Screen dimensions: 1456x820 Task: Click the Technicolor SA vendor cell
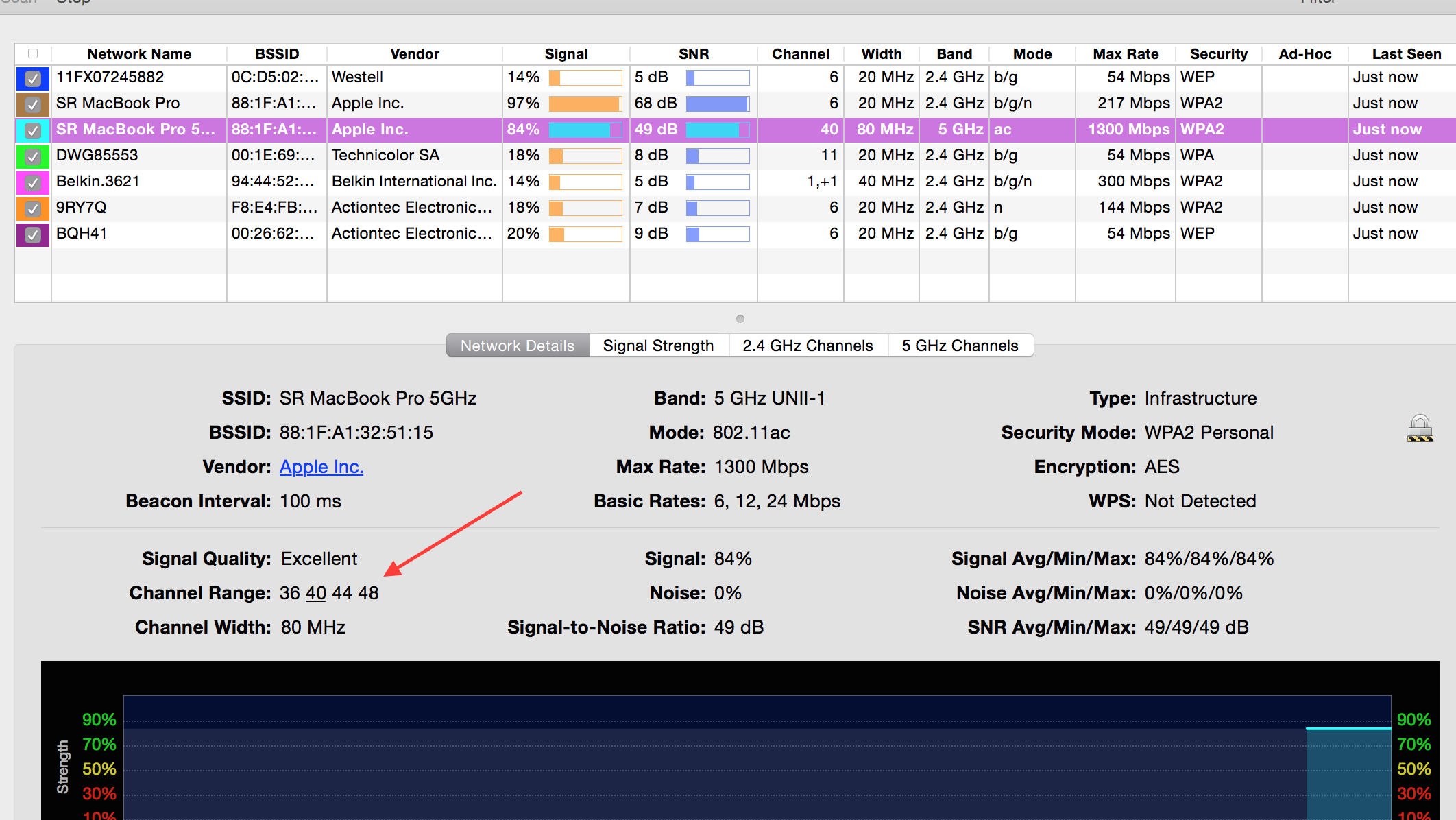coord(385,156)
